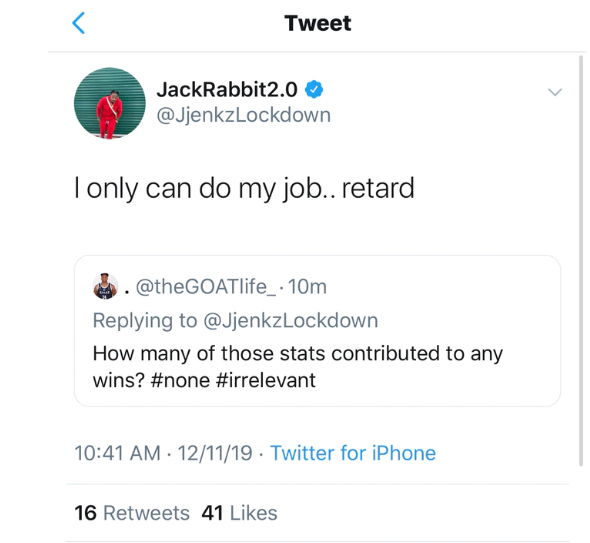View the 41 Likes list
The height and width of the screenshot is (543, 590).
pyautogui.click(x=239, y=513)
